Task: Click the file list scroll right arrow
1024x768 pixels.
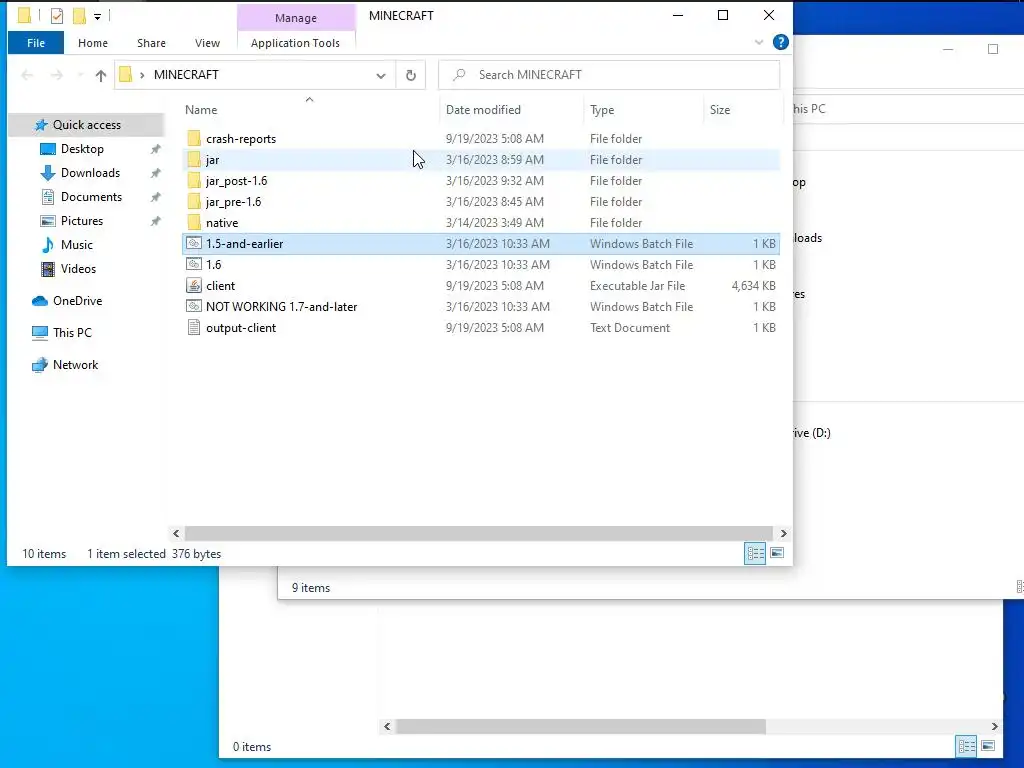Action: click(x=783, y=534)
